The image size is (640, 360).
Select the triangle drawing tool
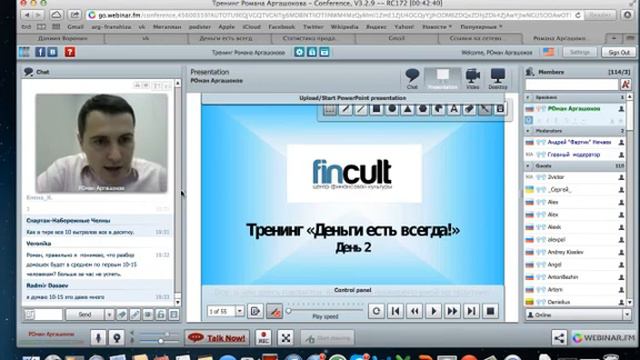pos(407,109)
